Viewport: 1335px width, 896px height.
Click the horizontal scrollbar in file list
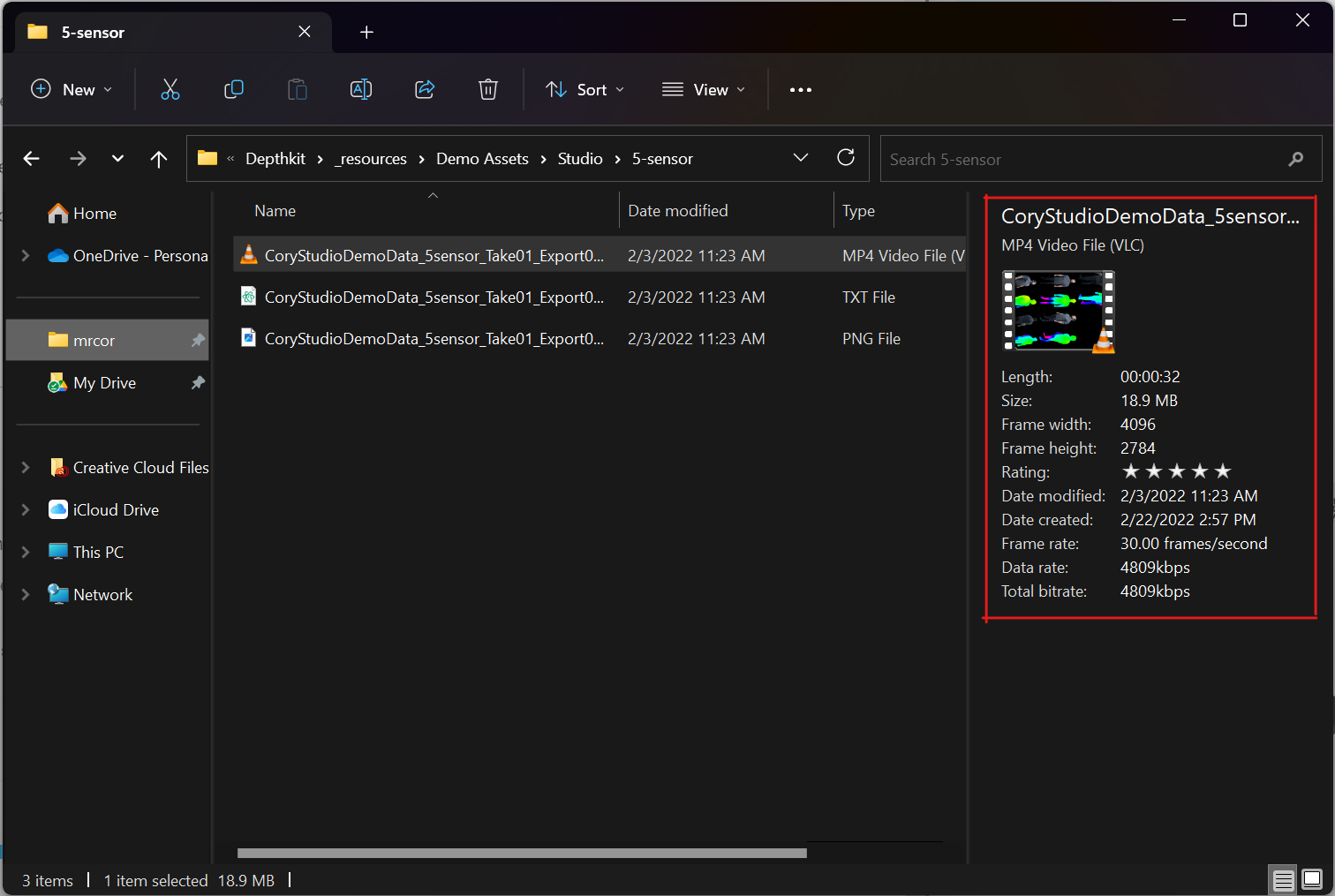click(522, 854)
